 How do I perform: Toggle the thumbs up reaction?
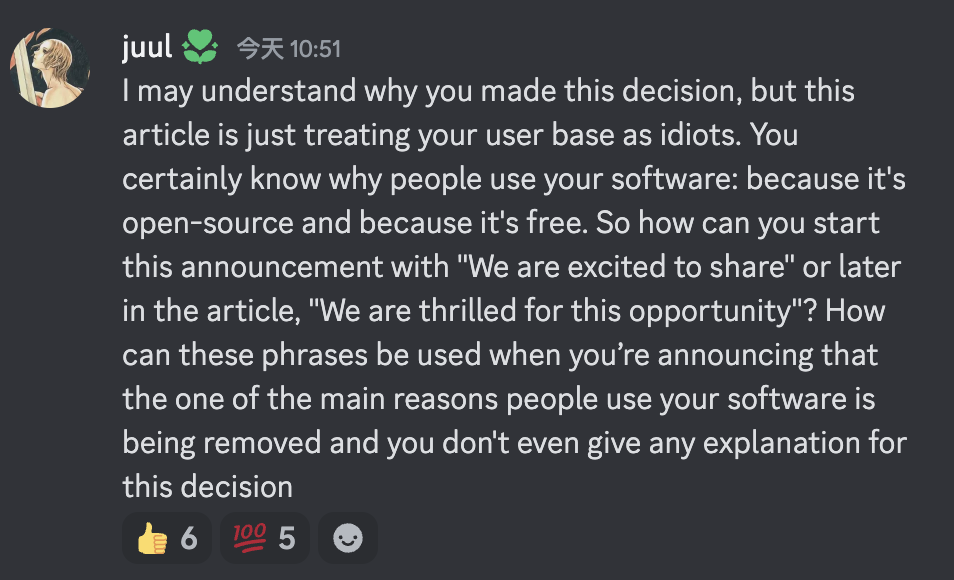tap(167, 538)
